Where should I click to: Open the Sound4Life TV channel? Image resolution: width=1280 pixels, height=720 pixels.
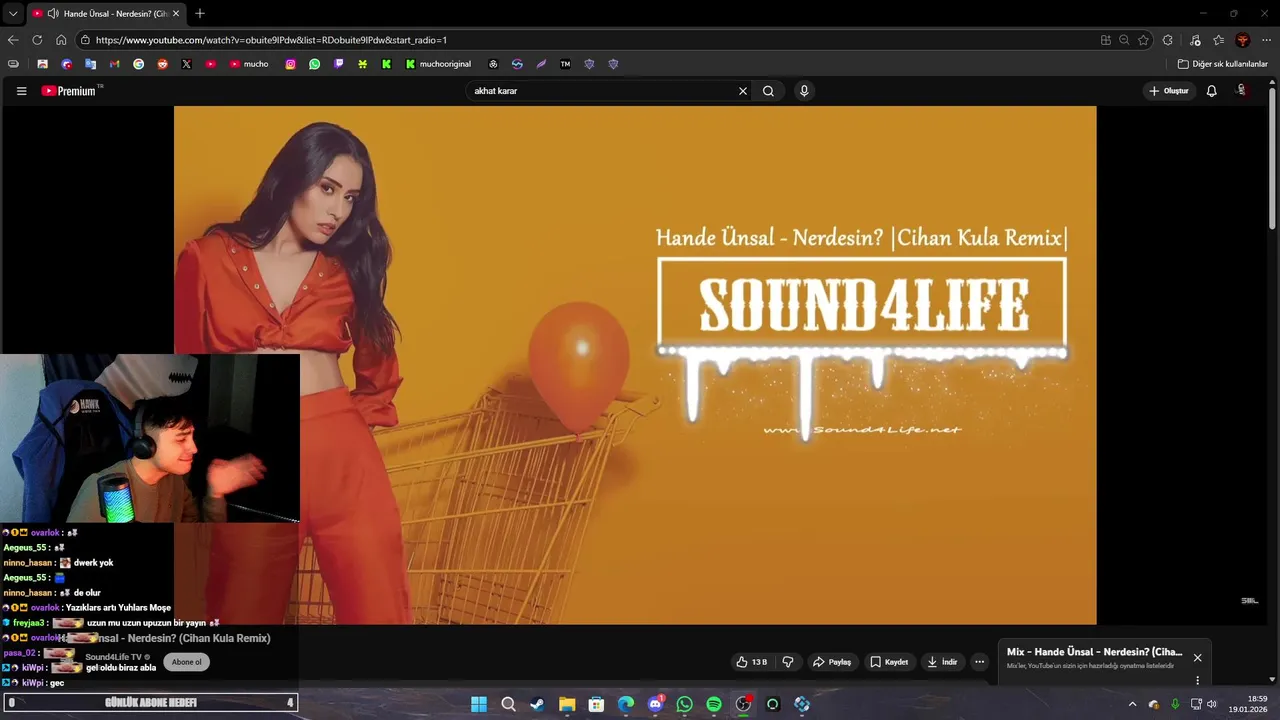click(113, 657)
